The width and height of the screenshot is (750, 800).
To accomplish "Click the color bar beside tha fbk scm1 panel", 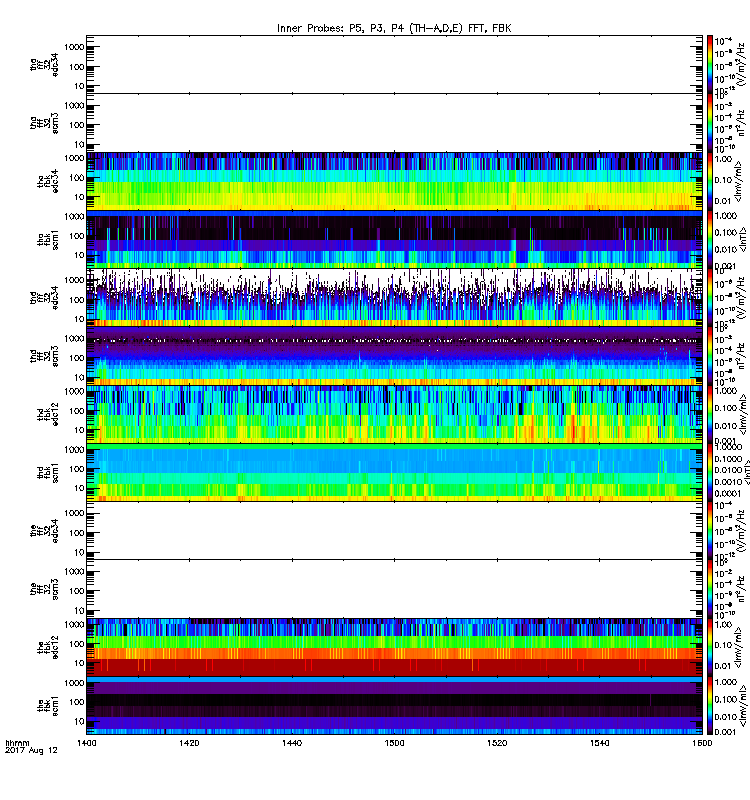I will click(x=709, y=240).
